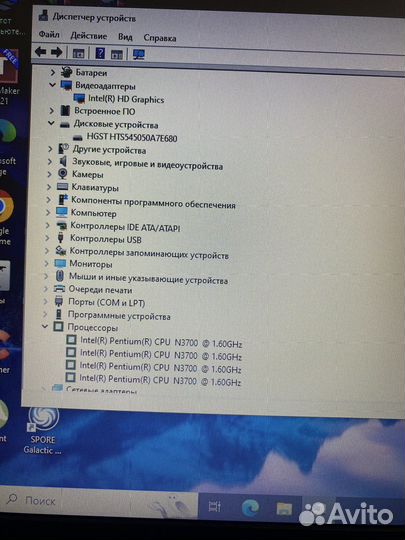Screen dimensions: 405x540
Task: Select Intel(R) HD Graphics entry
Action: (126, 99)
